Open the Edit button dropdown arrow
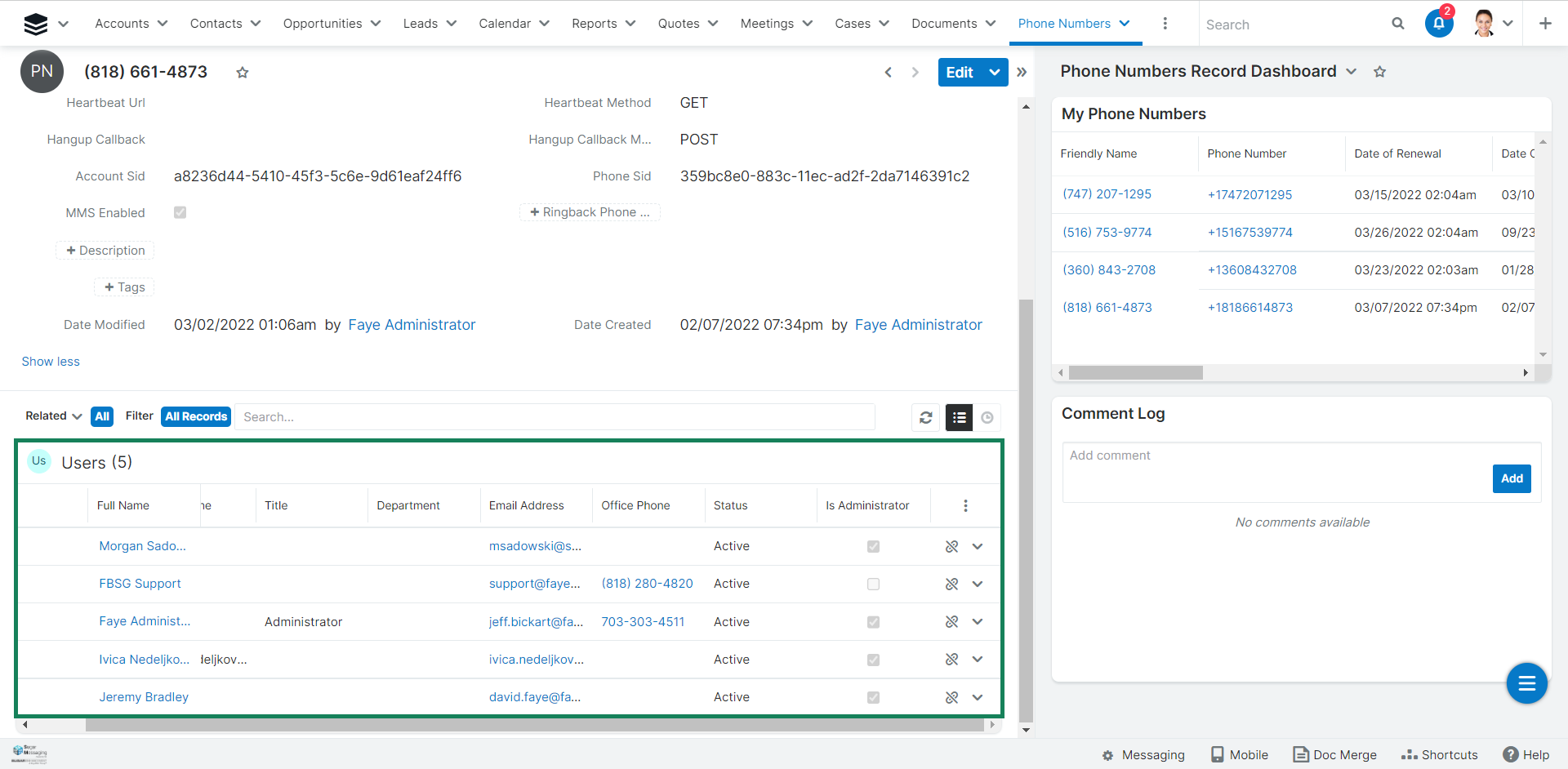This screenshot has width=1568, height=769. tap(995, 73)
